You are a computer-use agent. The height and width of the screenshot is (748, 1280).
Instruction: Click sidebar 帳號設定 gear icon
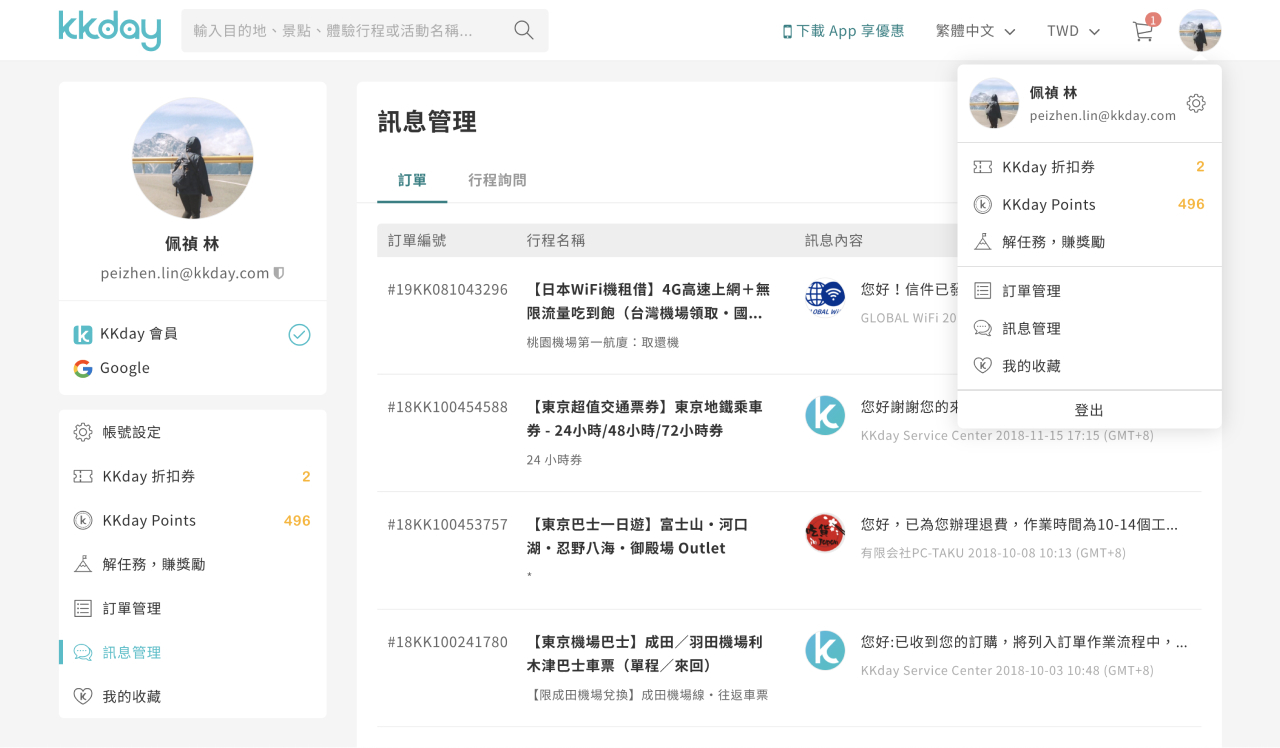pos(83,432)
